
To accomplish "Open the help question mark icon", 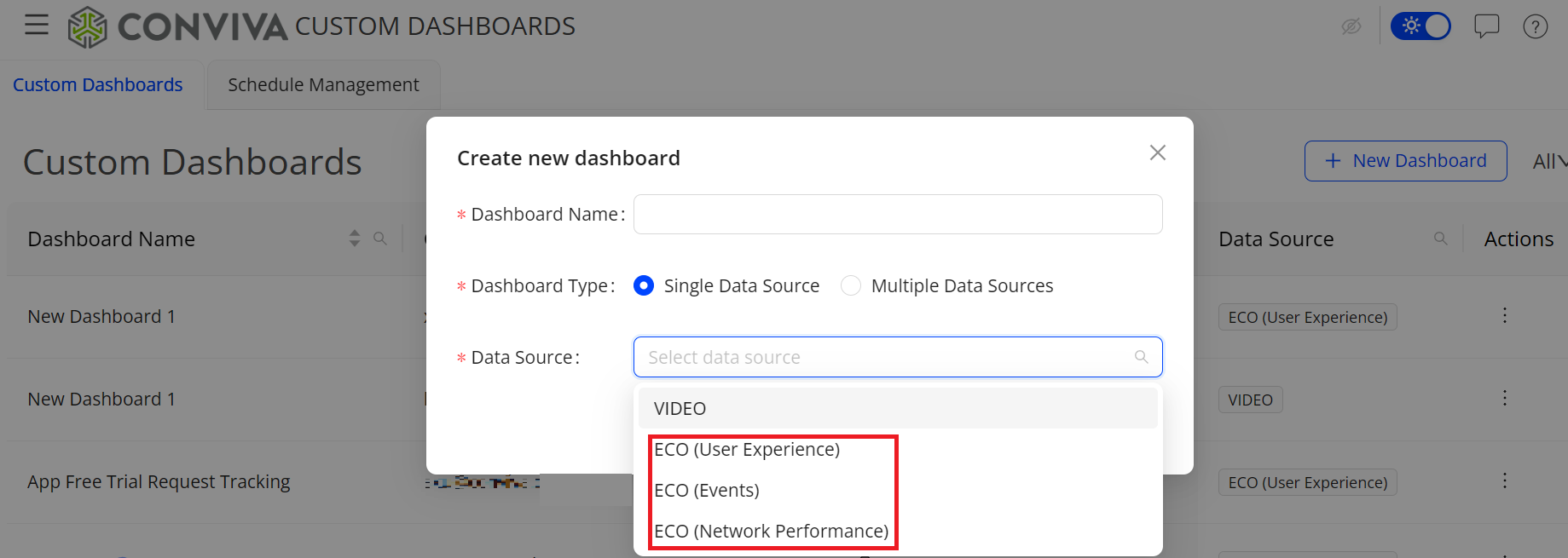I will 1535,26.
